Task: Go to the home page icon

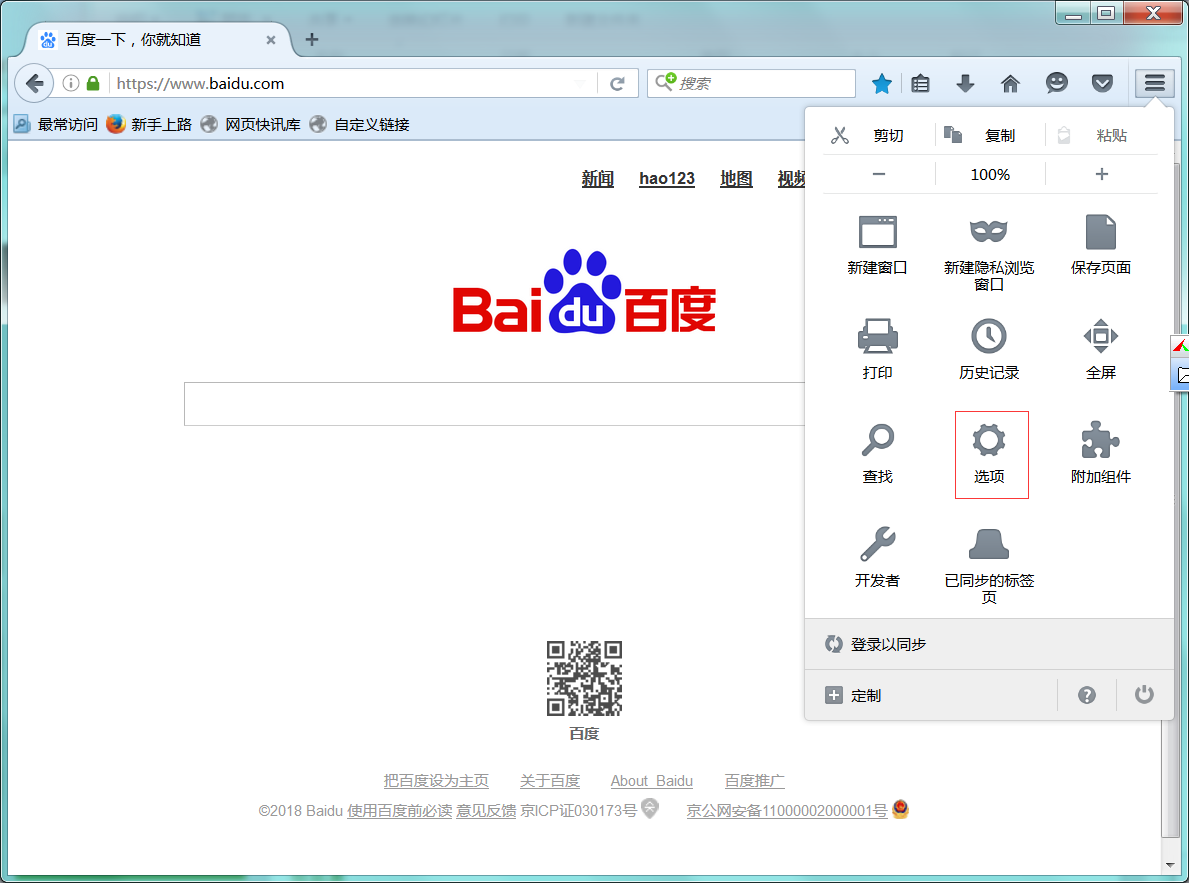Action: 1010,83
